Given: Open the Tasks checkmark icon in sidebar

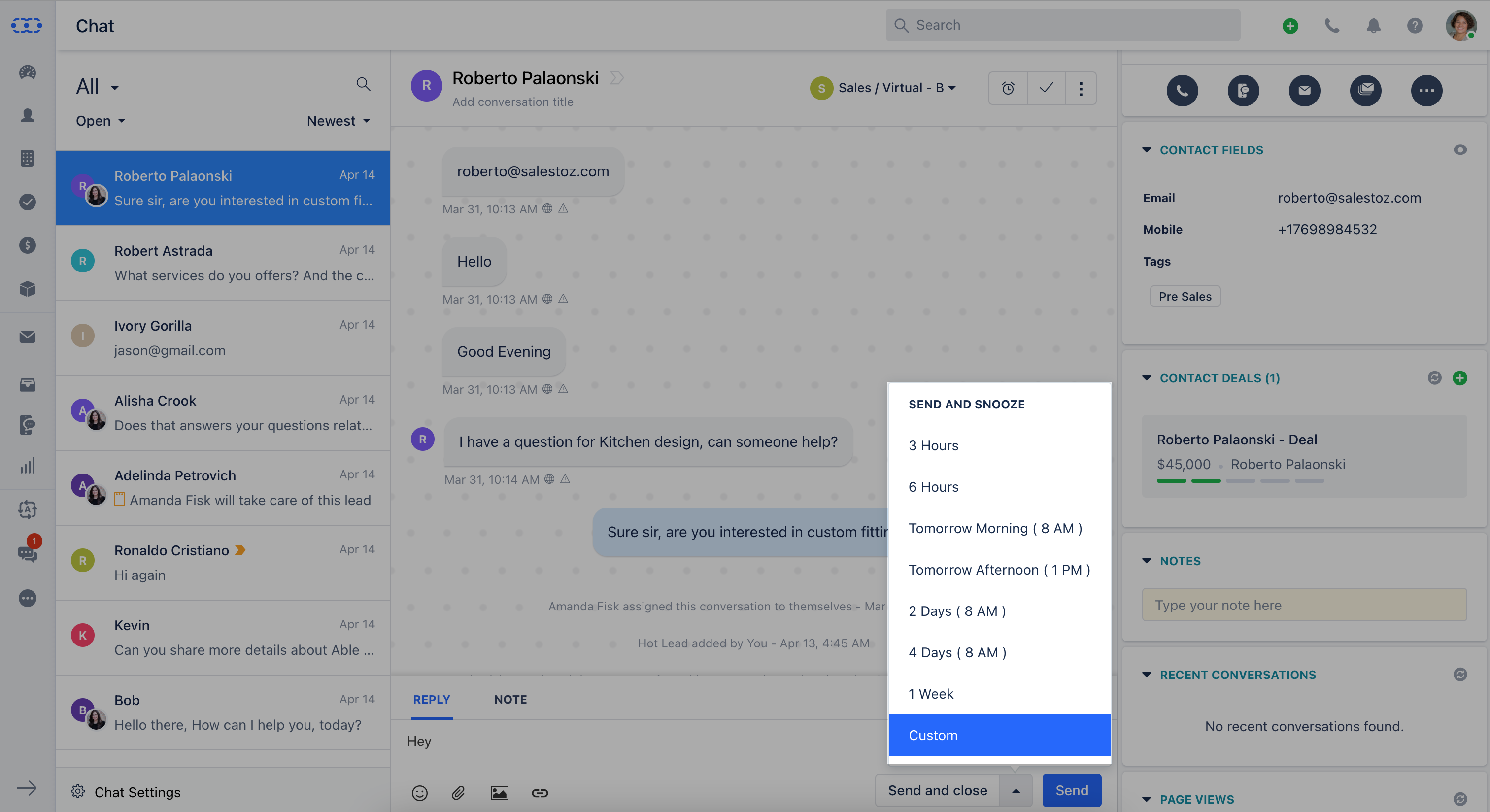Looking at the screenshot, I should (x=27, y=202).
